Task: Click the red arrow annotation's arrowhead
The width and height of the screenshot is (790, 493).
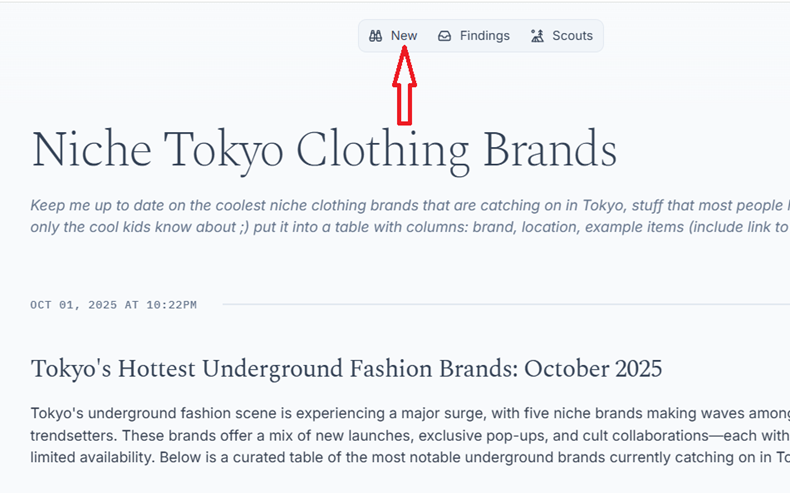Action: point(403,68)
